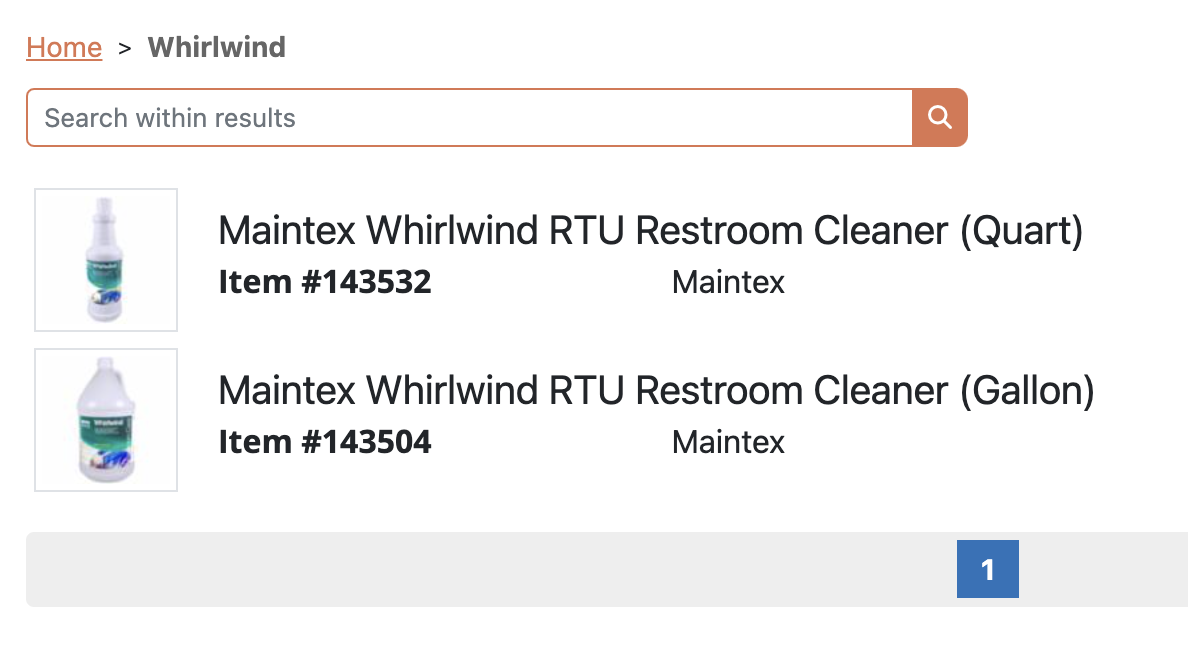
Task: Select page 1 in the pagination
Action: (x=987, y=569)
